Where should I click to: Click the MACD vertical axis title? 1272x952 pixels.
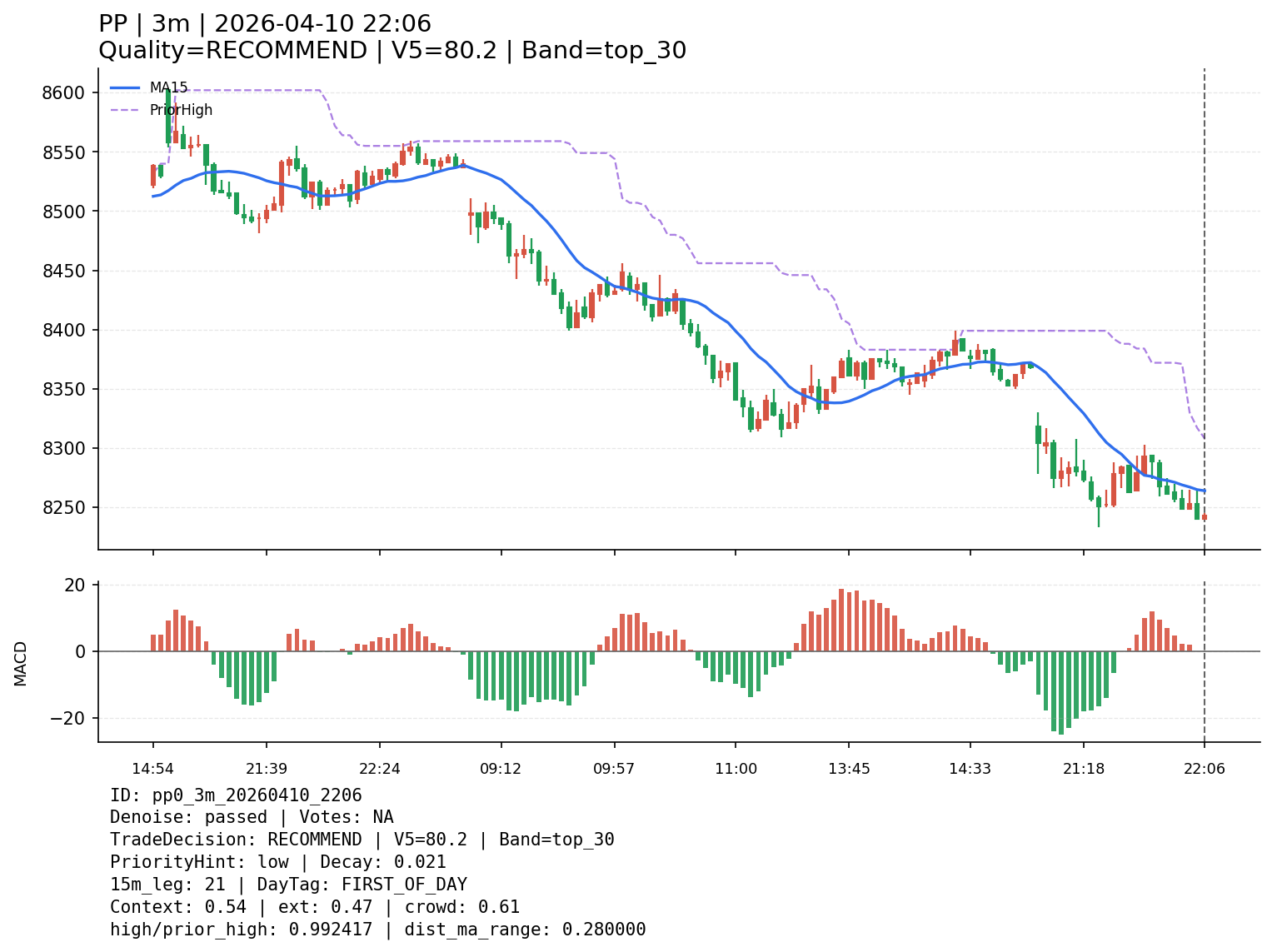(21, 663)
